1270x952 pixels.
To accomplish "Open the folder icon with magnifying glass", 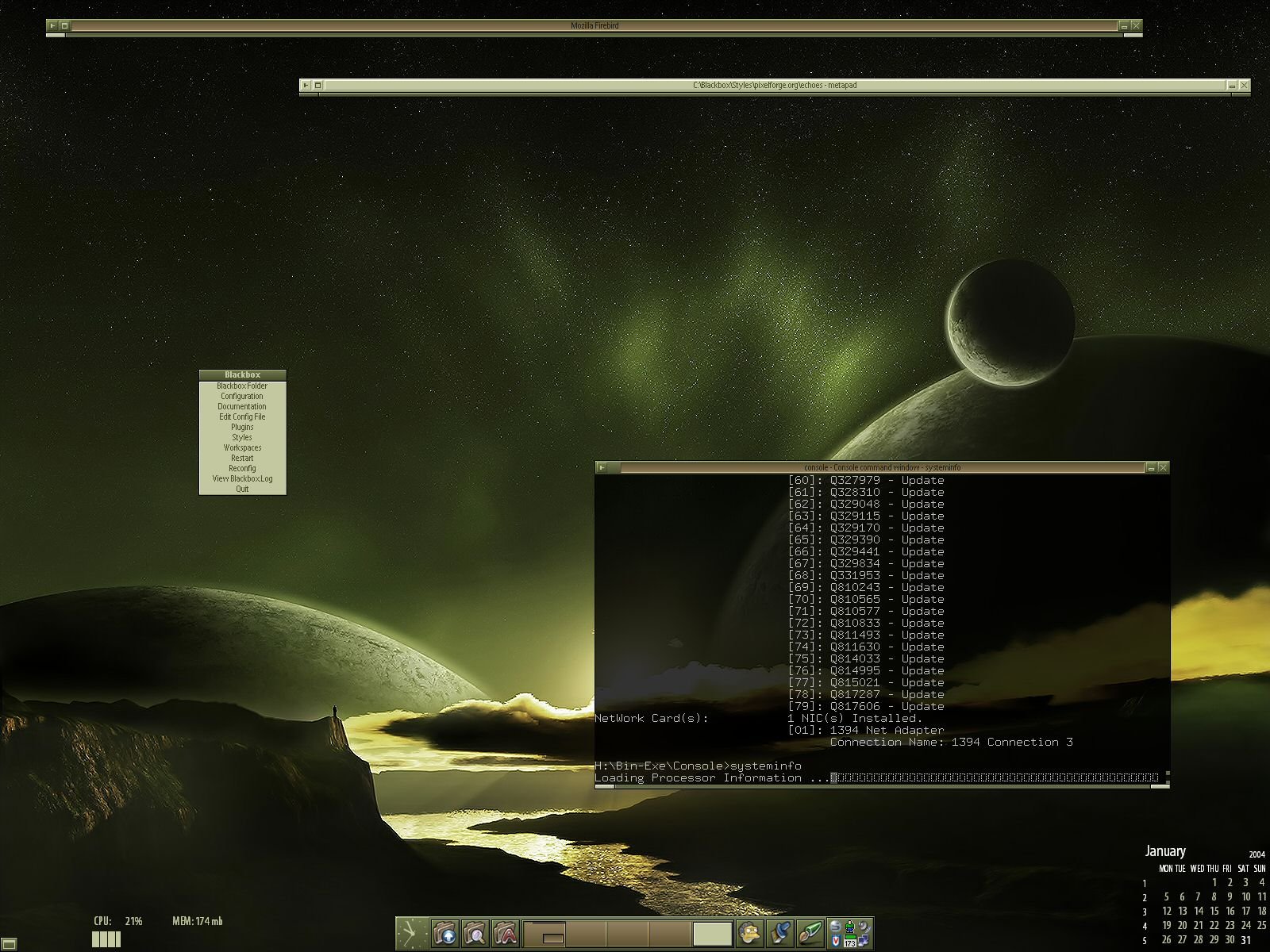I will pyautogui.click(x=475, y=933).
